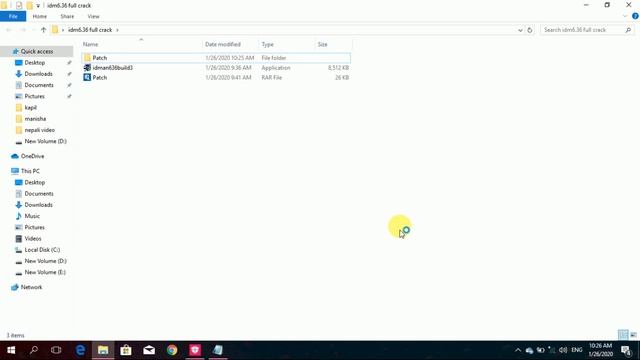Open the volume control in system tray

click(563, 350)
